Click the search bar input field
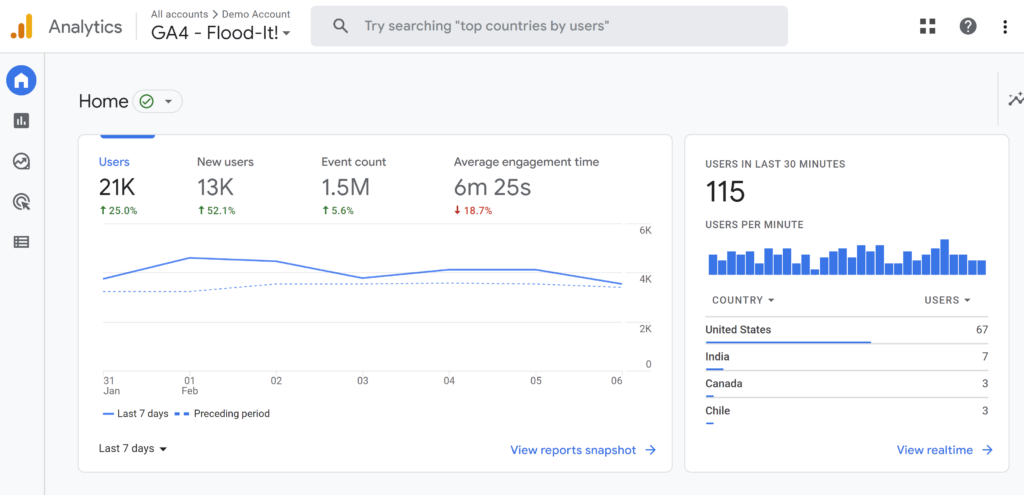 (x=549, y=26)
